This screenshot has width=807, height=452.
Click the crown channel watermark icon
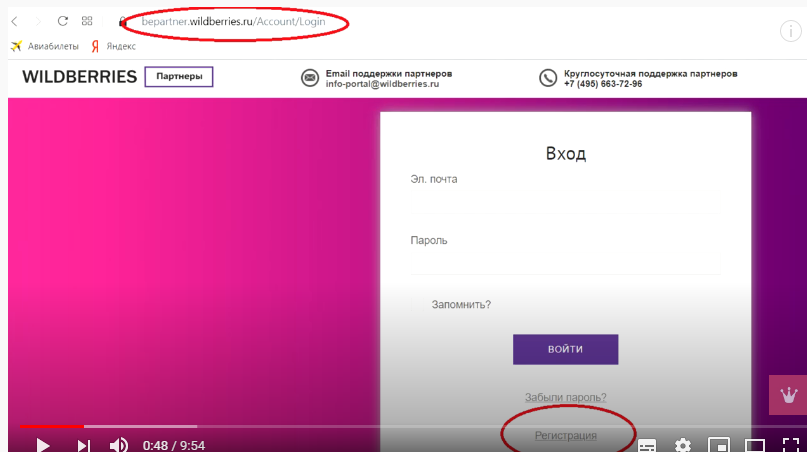pos(788,395)
